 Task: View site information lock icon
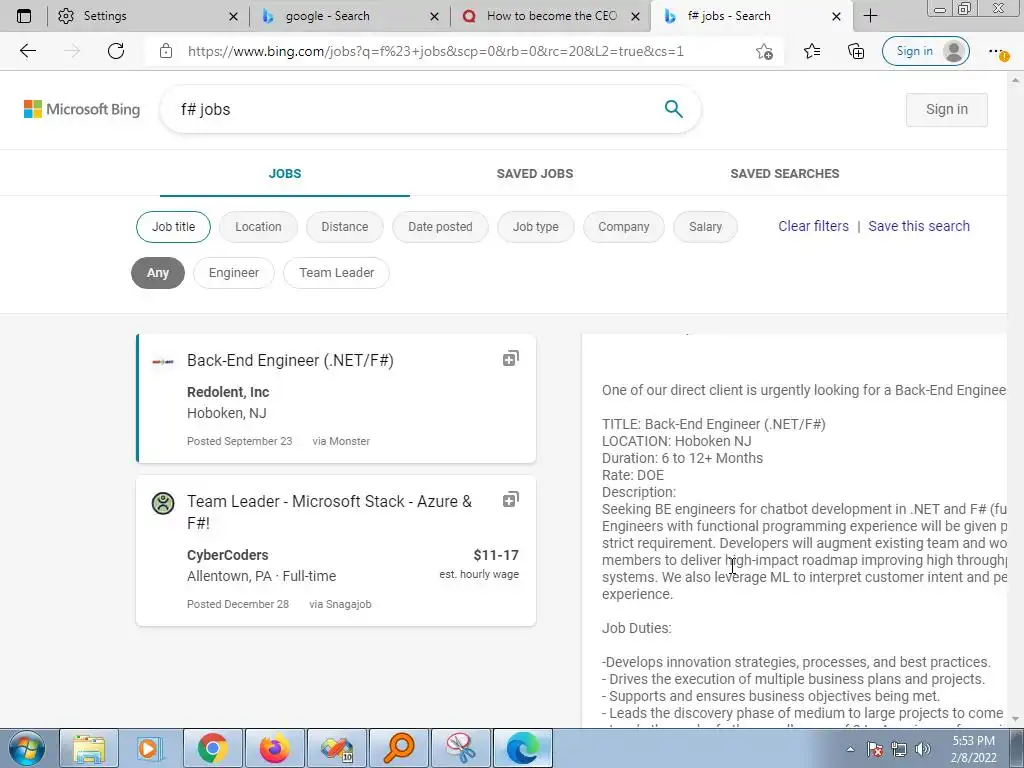click(166, 51)
